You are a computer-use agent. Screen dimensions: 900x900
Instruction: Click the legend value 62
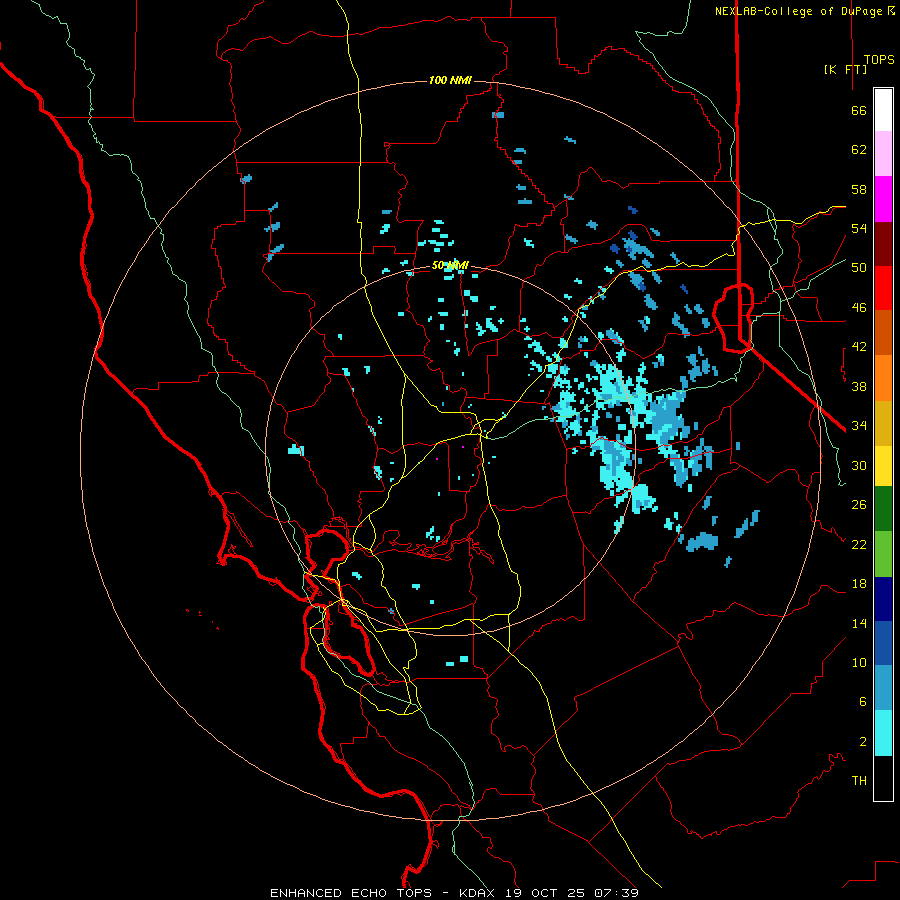click(x=859, y=150)
